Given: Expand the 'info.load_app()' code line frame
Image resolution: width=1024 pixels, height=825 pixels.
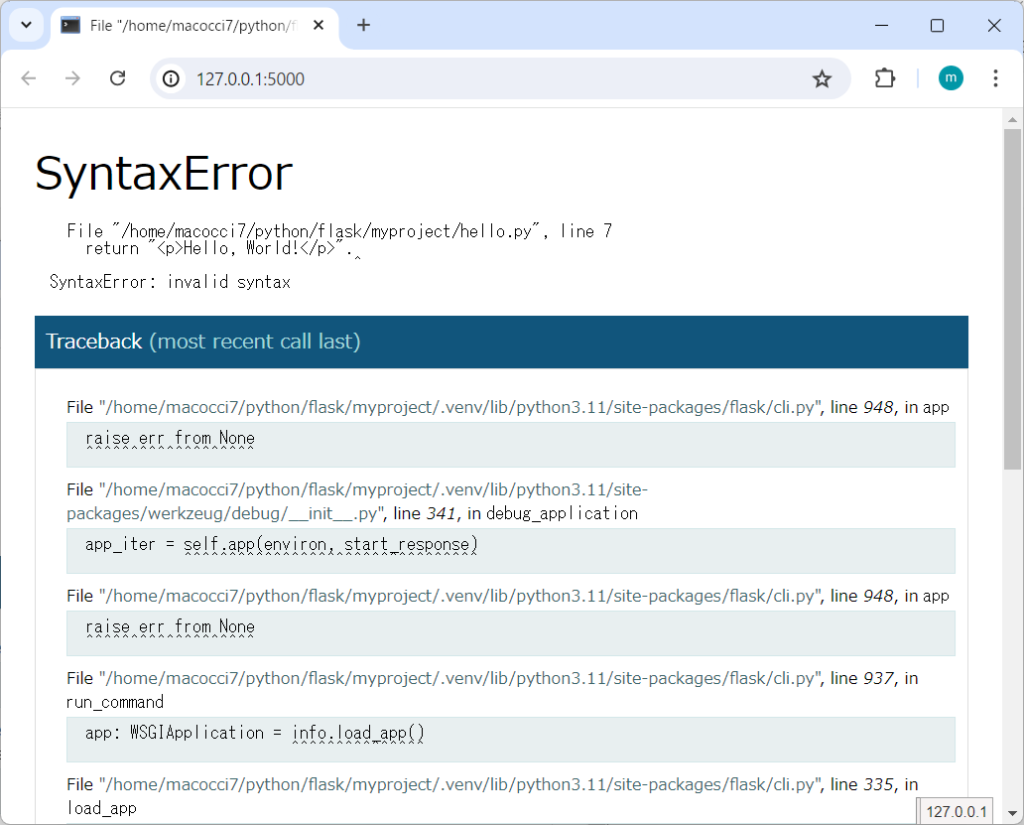Looking at the screenshot, I should (x=510, y=739).
